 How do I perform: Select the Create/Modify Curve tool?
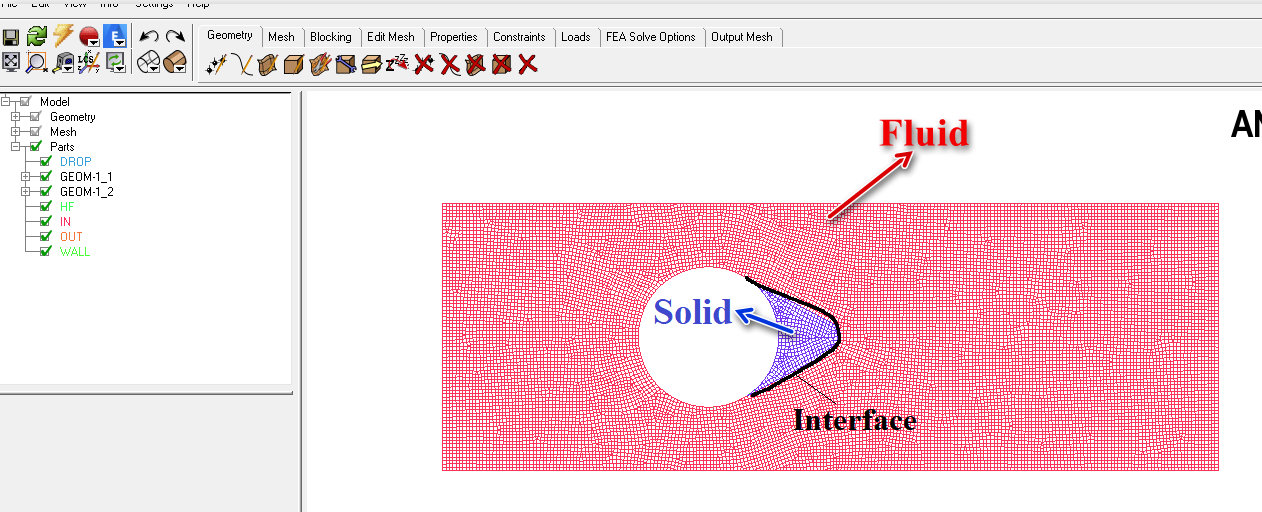coord(242,65)
